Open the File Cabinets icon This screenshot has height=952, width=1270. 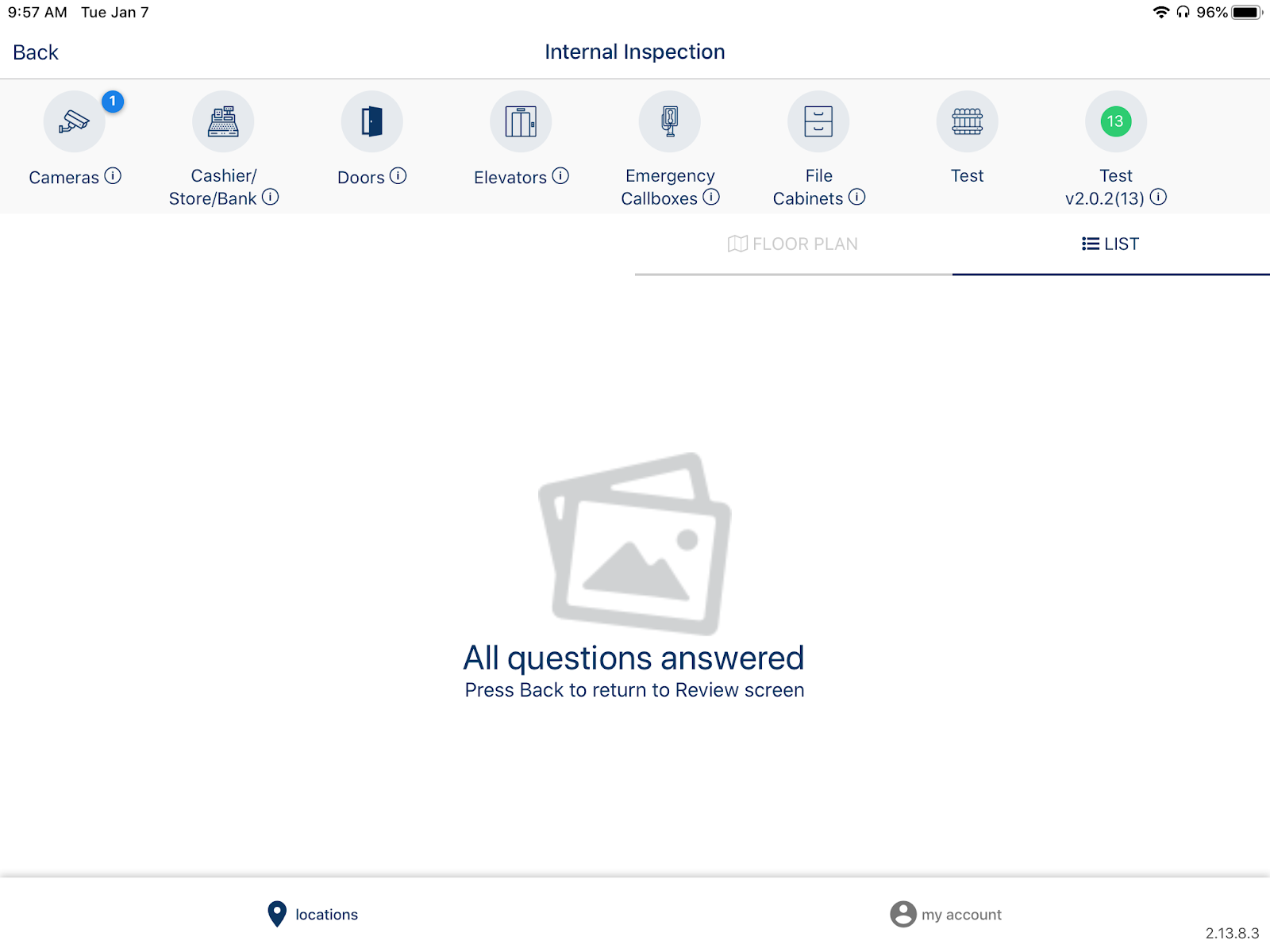[x=818, y=121]
